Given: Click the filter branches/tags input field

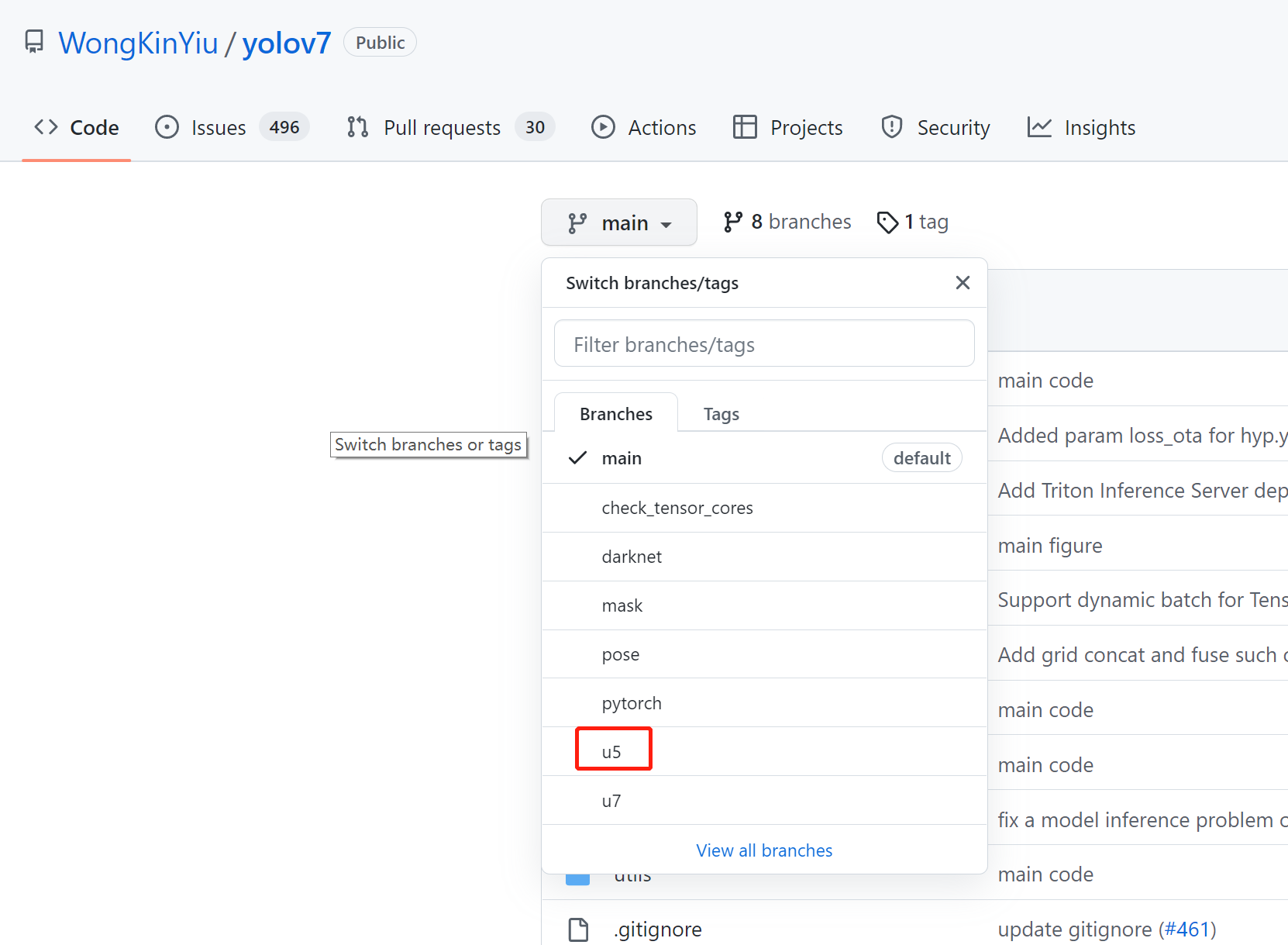Looking at the screenshot, I should coord(764,343).
